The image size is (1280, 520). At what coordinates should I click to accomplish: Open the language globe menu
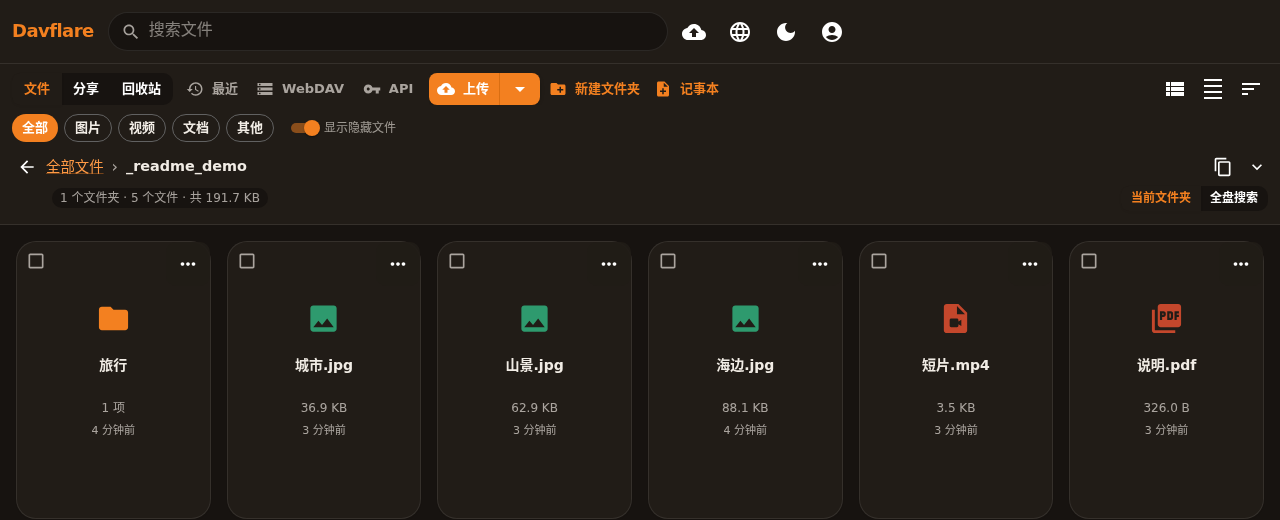740,32
